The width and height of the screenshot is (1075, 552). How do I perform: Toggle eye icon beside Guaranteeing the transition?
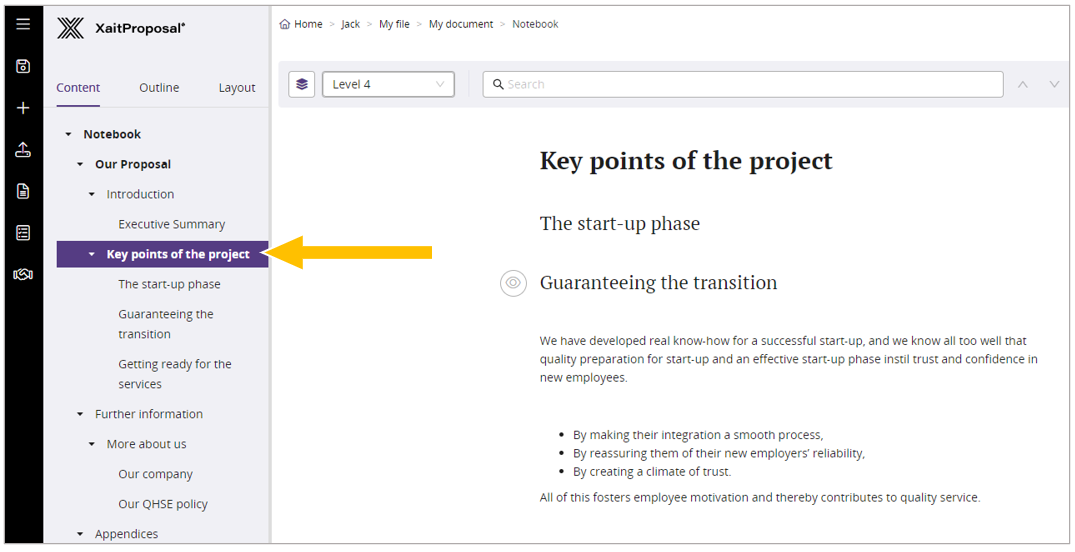point(513,283)
